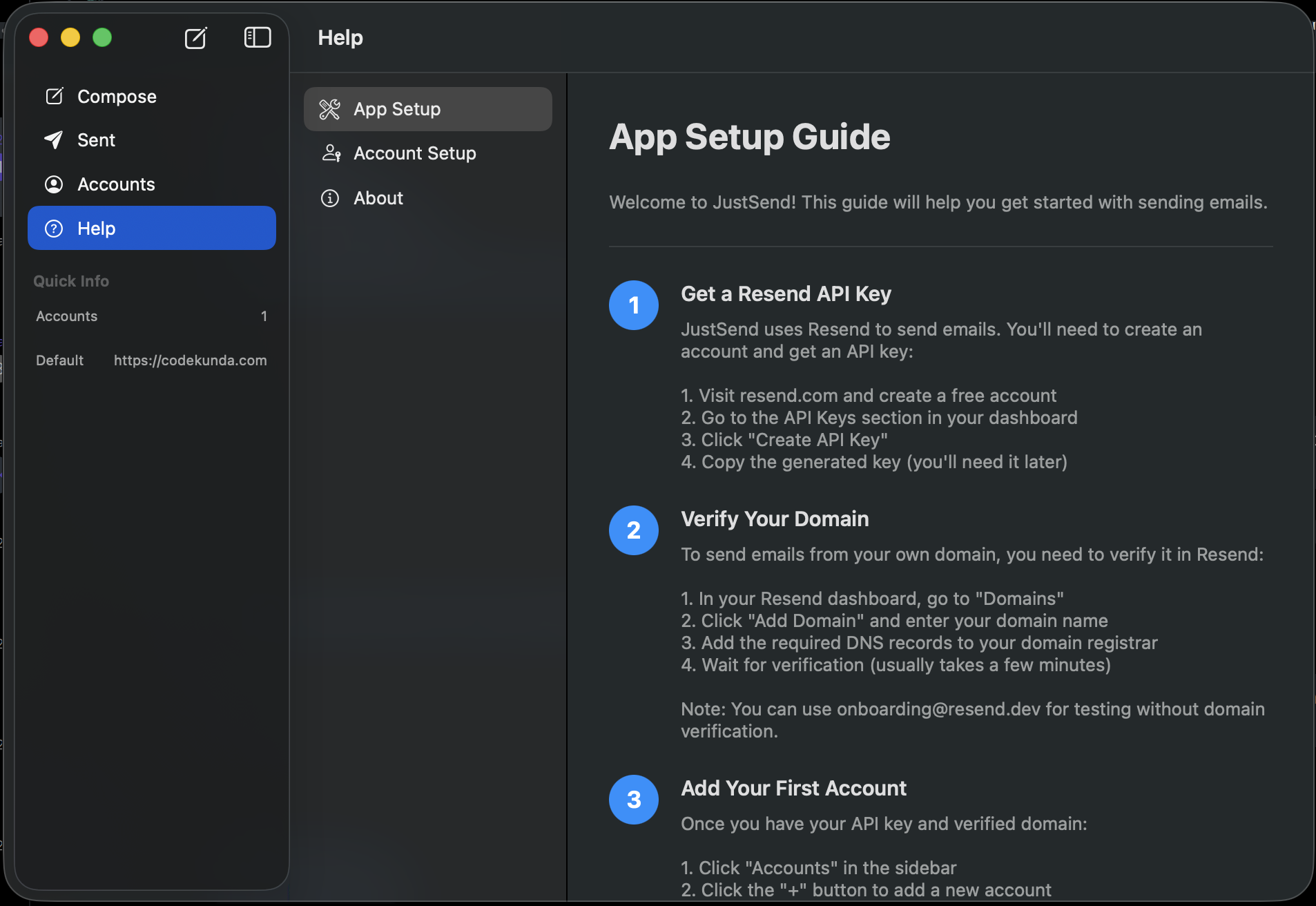Click the Quick Info section header
Viewport: 1316px width, 906px height.
click(x=71, y=281)
